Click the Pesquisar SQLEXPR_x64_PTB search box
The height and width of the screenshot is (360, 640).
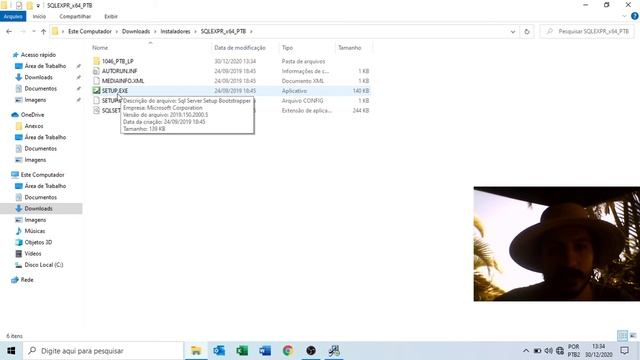(588, 31)
